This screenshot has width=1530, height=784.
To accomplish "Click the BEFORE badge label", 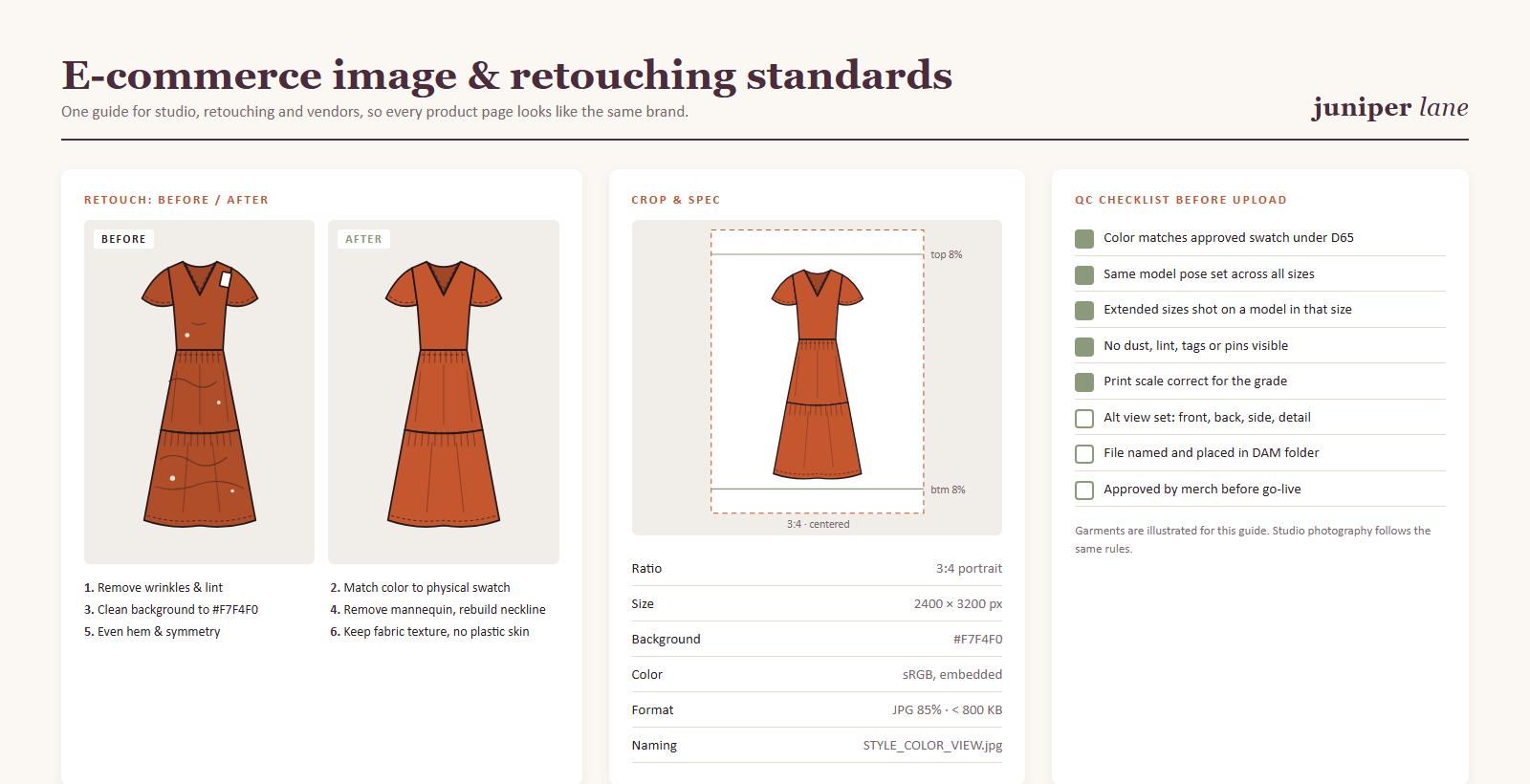I will click(123, 239).
